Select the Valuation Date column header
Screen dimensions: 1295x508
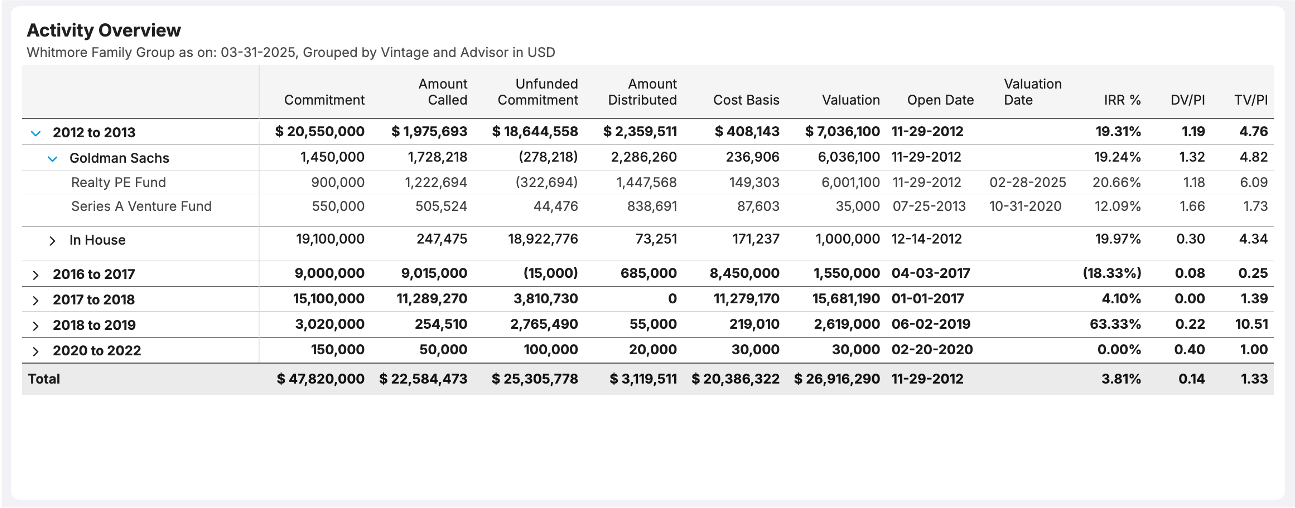coord(1032,92)
